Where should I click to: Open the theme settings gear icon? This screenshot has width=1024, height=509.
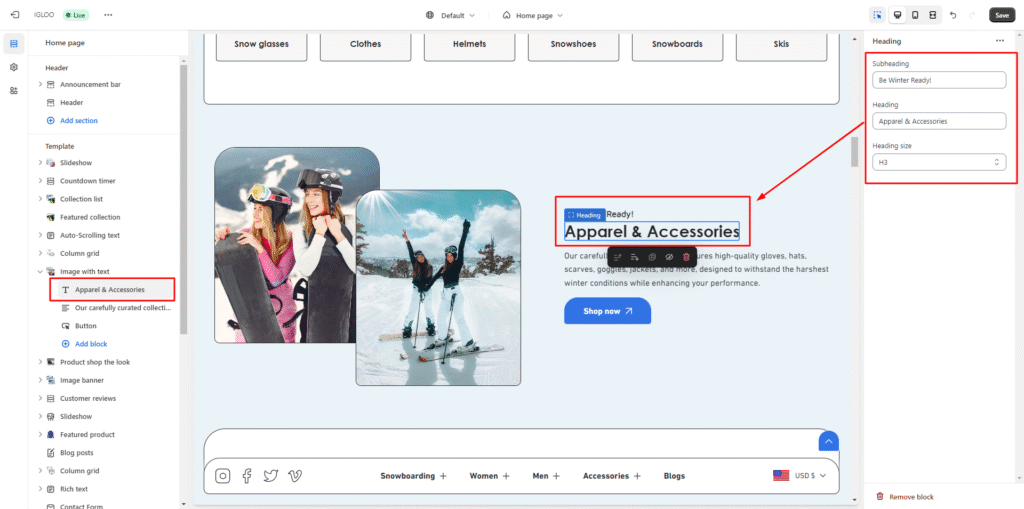pyautogui.click(x=14, y=67)
